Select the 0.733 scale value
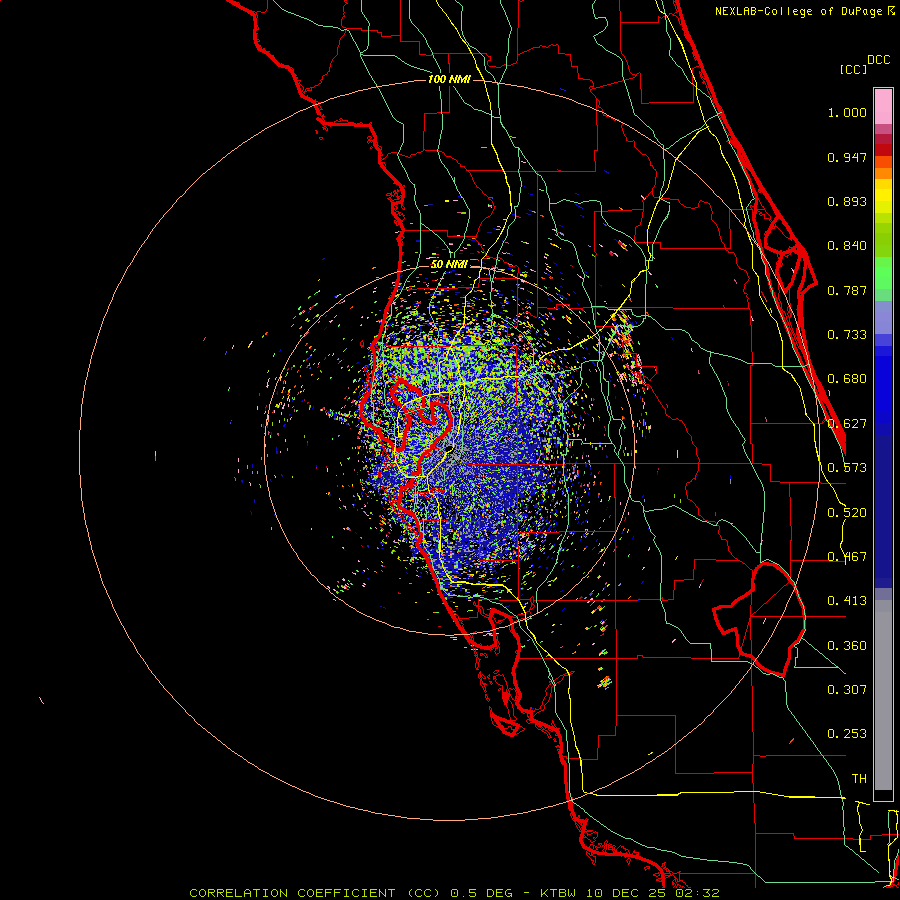 847,335
